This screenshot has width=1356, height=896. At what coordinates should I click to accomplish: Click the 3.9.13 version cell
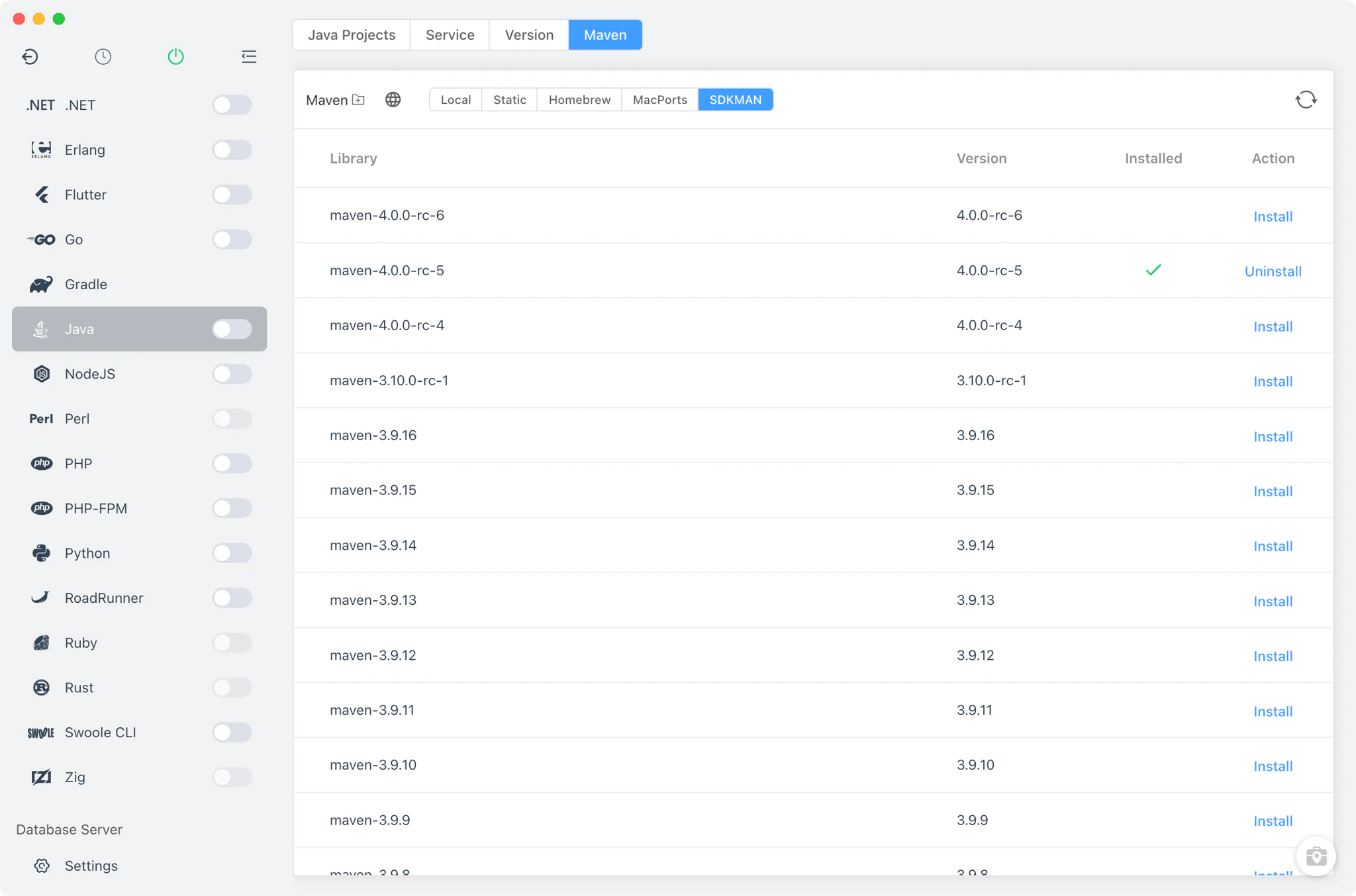click(975, 600)
